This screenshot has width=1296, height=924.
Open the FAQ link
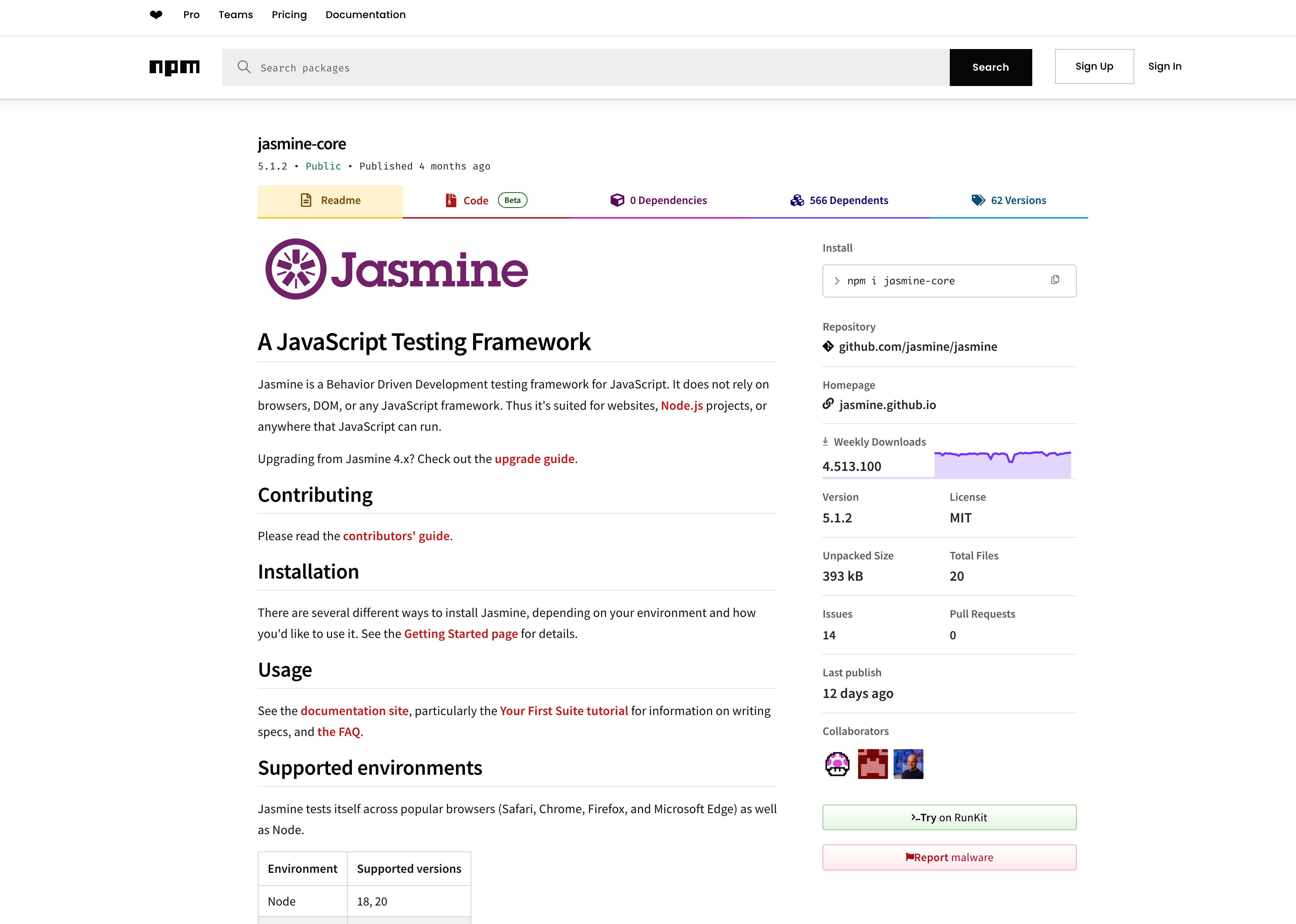pyautogui.click(x=338, y=732)
